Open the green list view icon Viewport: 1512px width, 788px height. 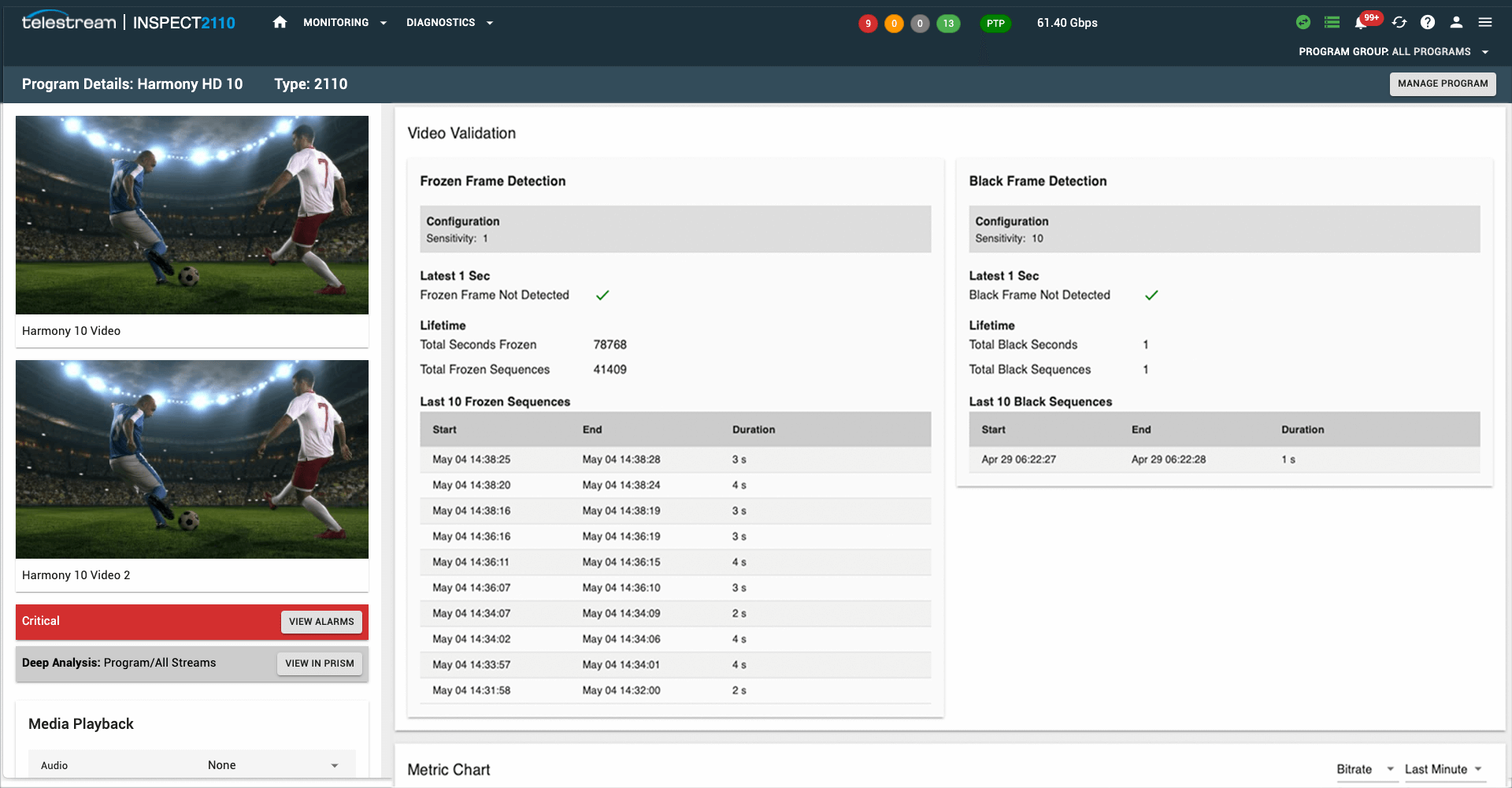pos(1332,22)
